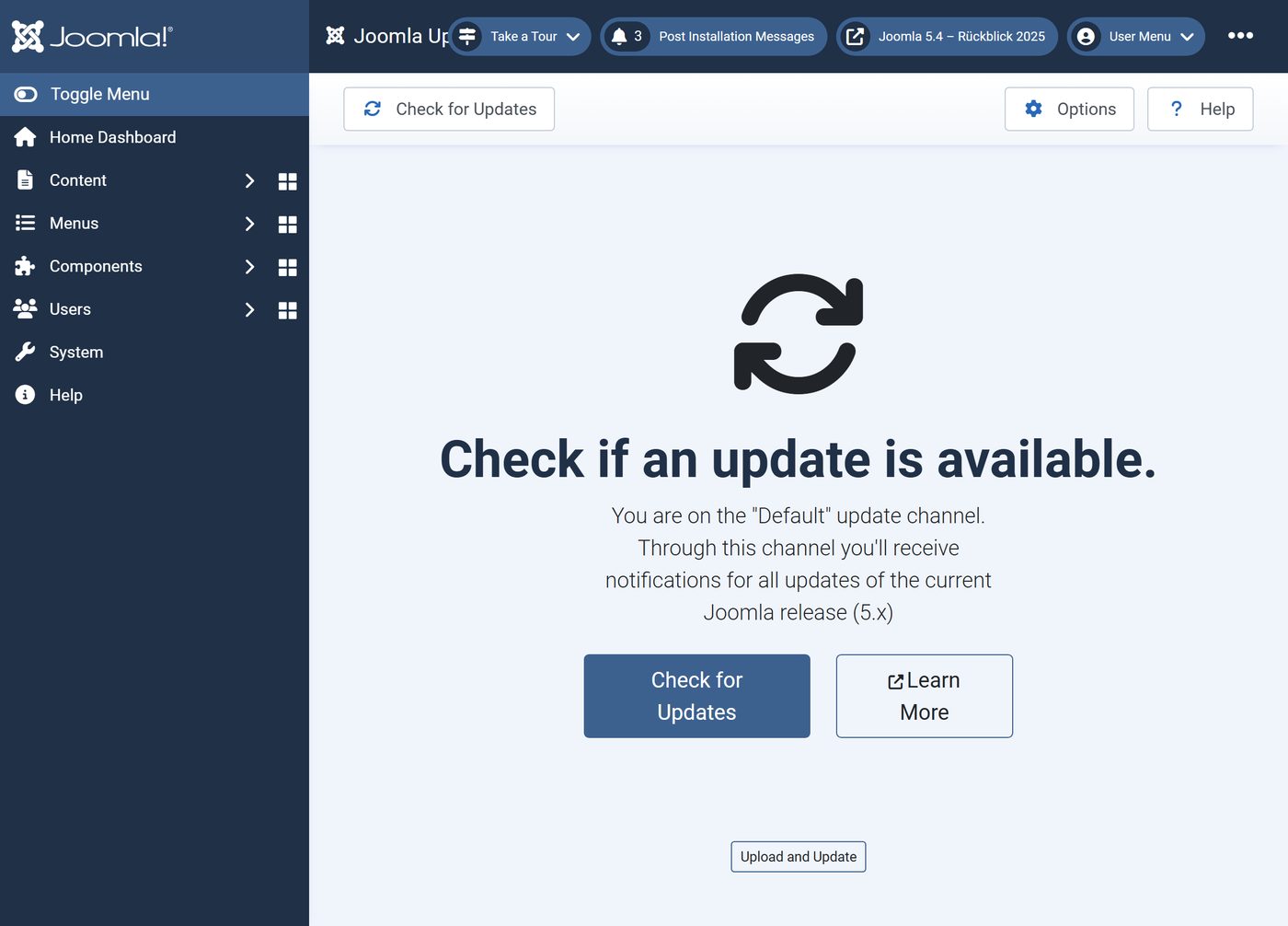The width and height of the screenshot is (1288, 926).
Task: Open the Components dashboard grid icon
Action: pyautogui.click(x=287, y=268)
